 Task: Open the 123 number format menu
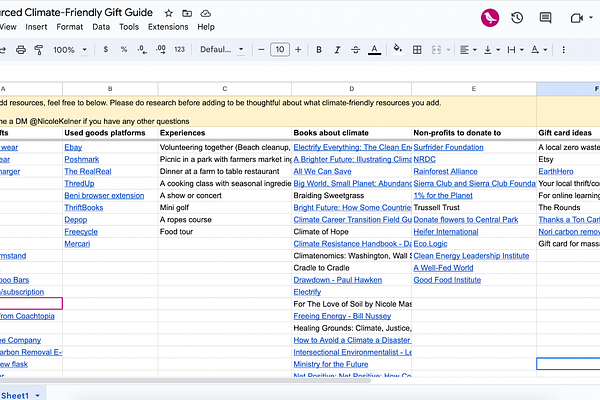click(179, 49)
